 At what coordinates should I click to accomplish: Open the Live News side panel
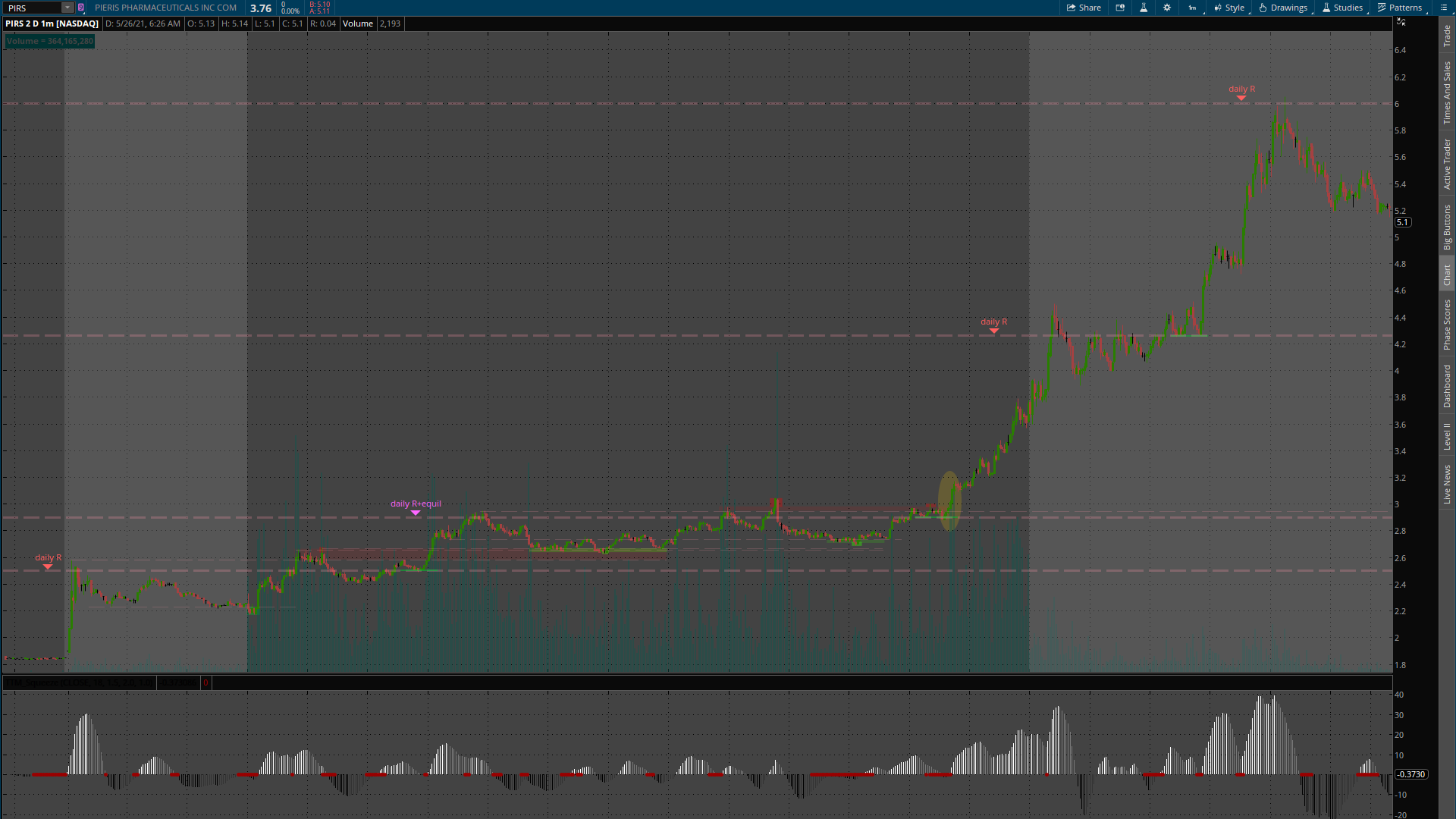tap(1447, 485)
